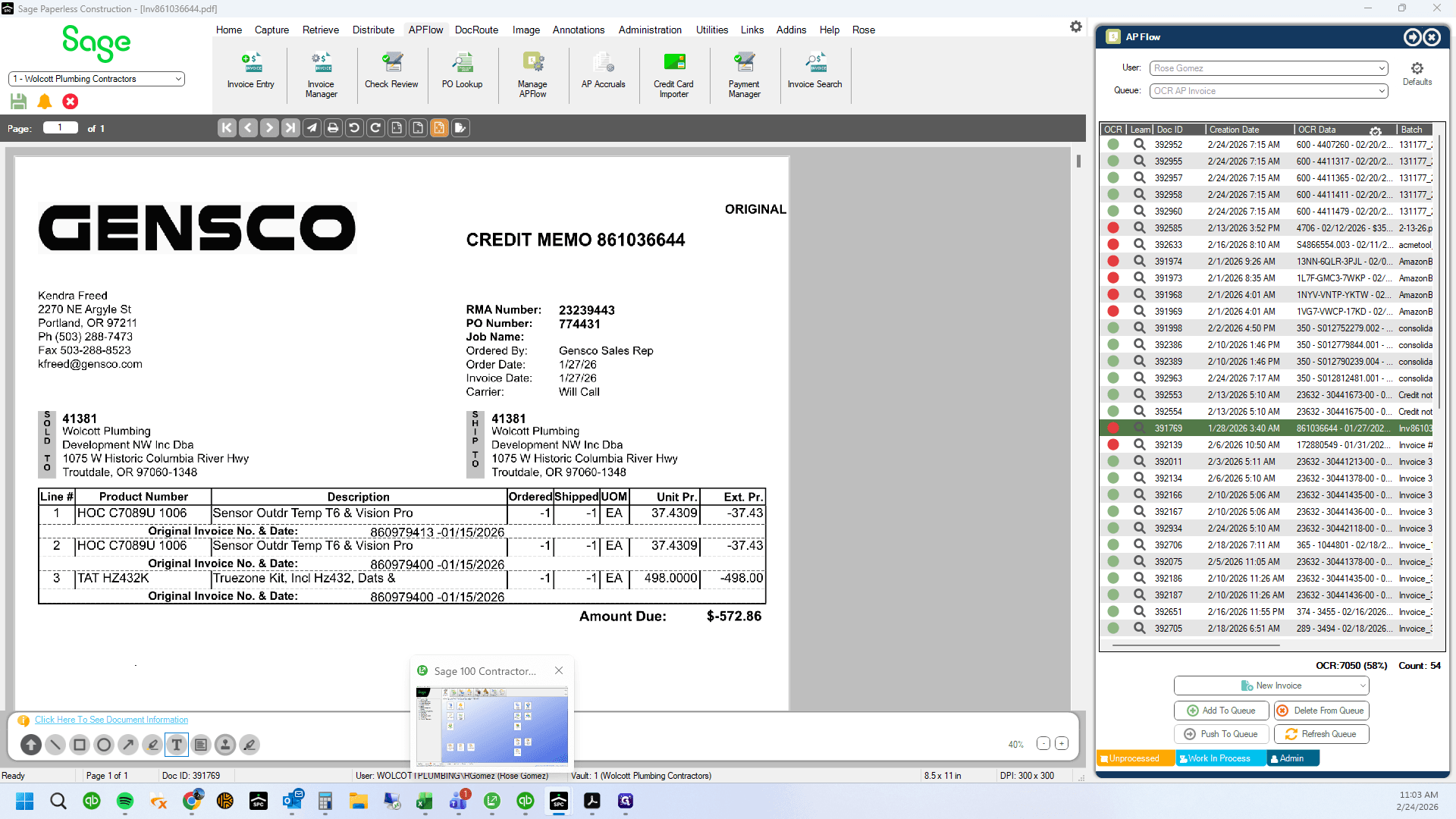Select the arrow annotation tool

point(128,745)
